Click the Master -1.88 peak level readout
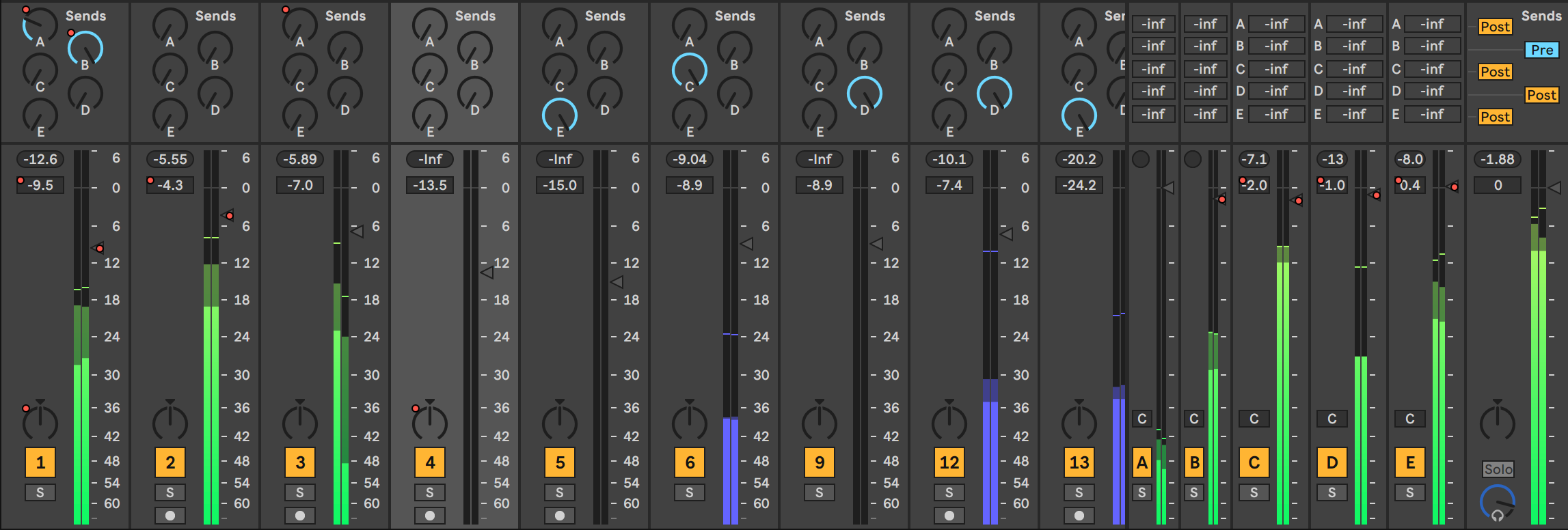This screenshot has height=530, width=1568. click(x=1498, y=159)
